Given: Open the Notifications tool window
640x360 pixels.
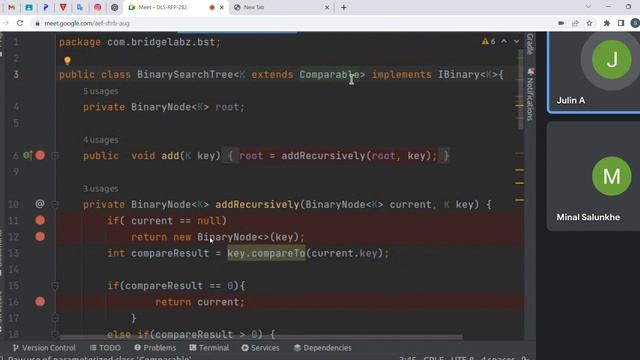Looking at the screenshot, I should pyautogui.click(x=530, y=95).
